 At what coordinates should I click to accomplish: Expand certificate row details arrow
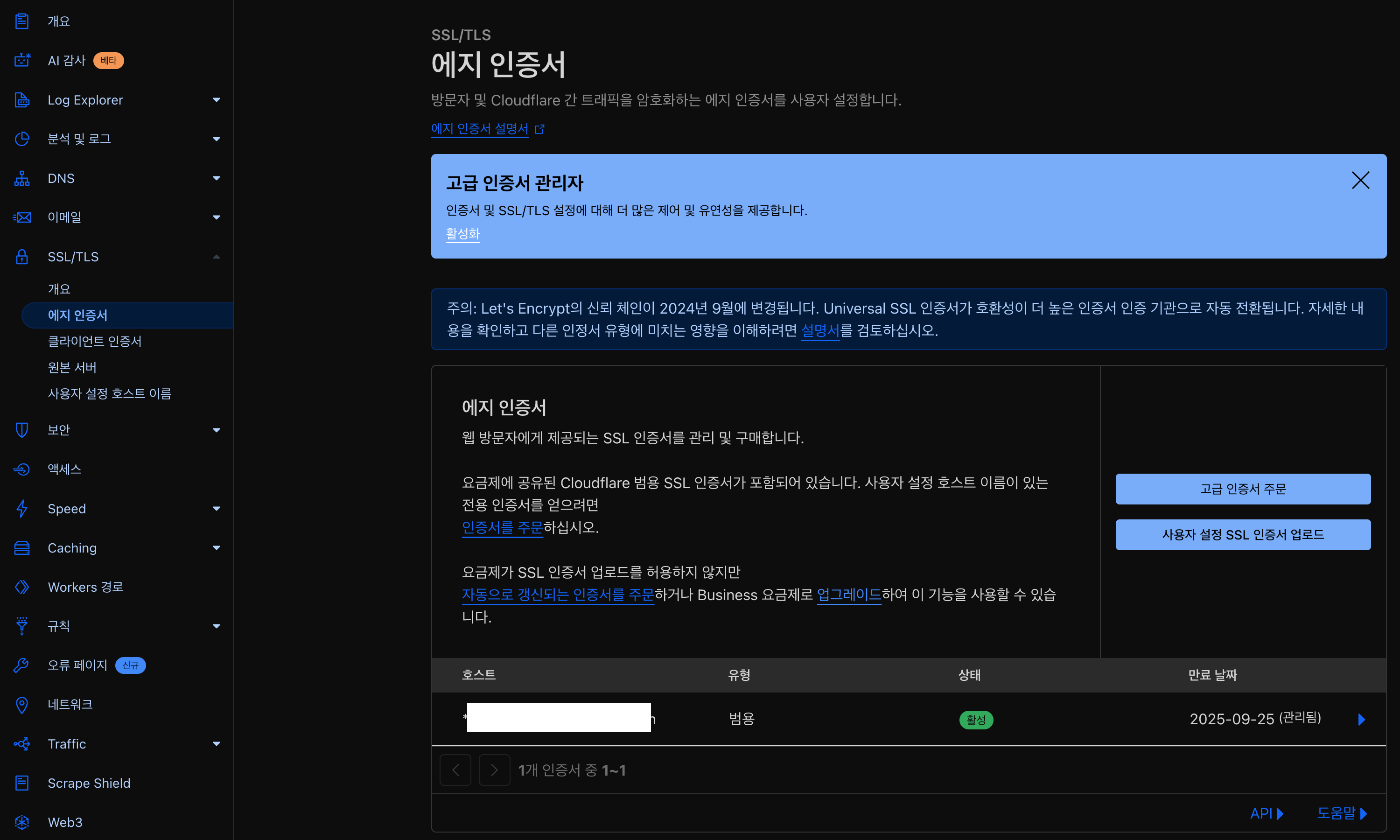coord(1362,720)
